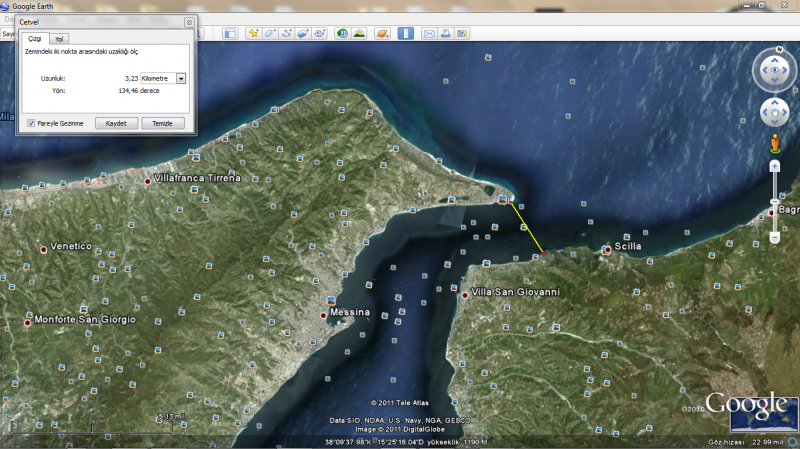
Task: Switch to the Yol tab
Action: pyautogui.click(x=59, y=38)
